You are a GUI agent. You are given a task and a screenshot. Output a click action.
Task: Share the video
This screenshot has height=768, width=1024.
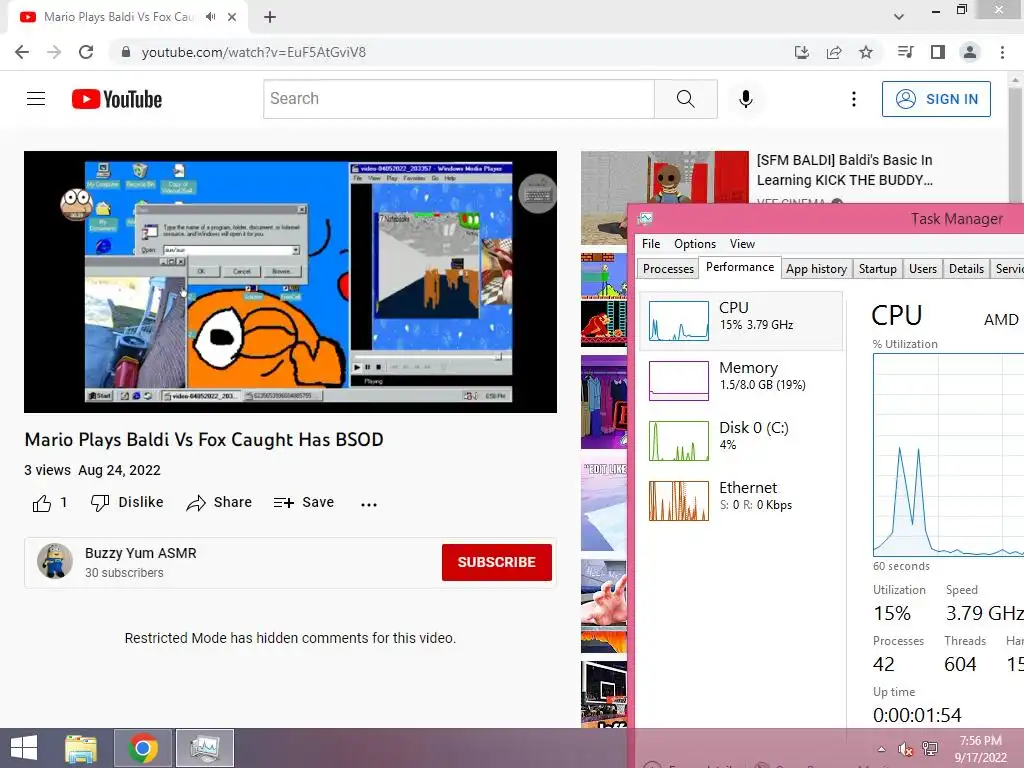[219, 502]
